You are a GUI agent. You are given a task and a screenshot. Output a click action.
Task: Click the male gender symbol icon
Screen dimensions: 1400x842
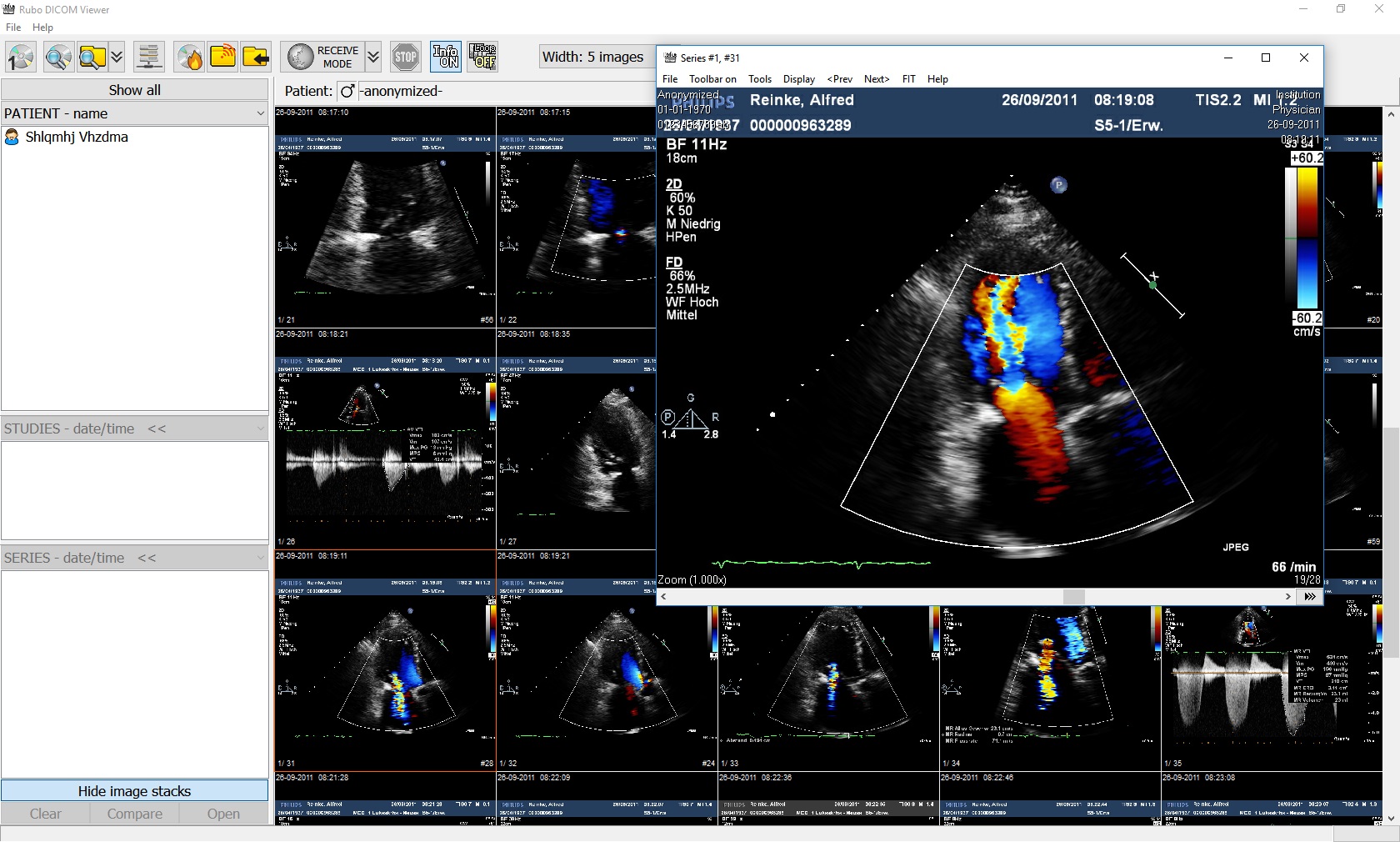click(x=347, y=91)
